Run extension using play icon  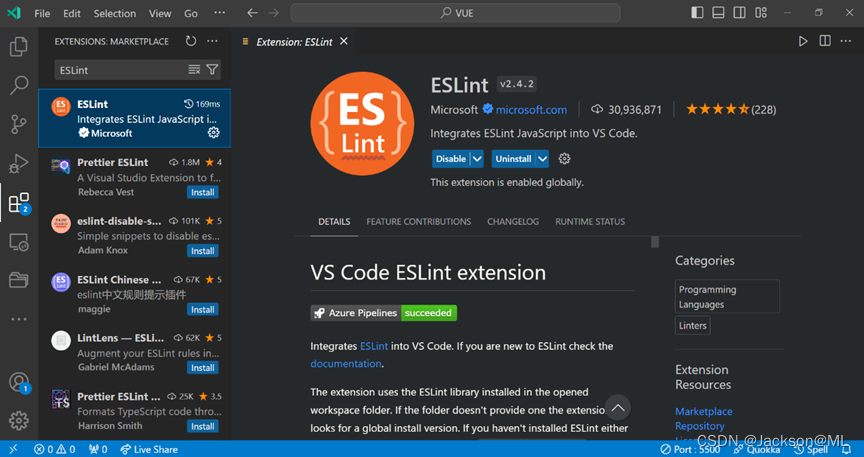click(x=803, y=41)
